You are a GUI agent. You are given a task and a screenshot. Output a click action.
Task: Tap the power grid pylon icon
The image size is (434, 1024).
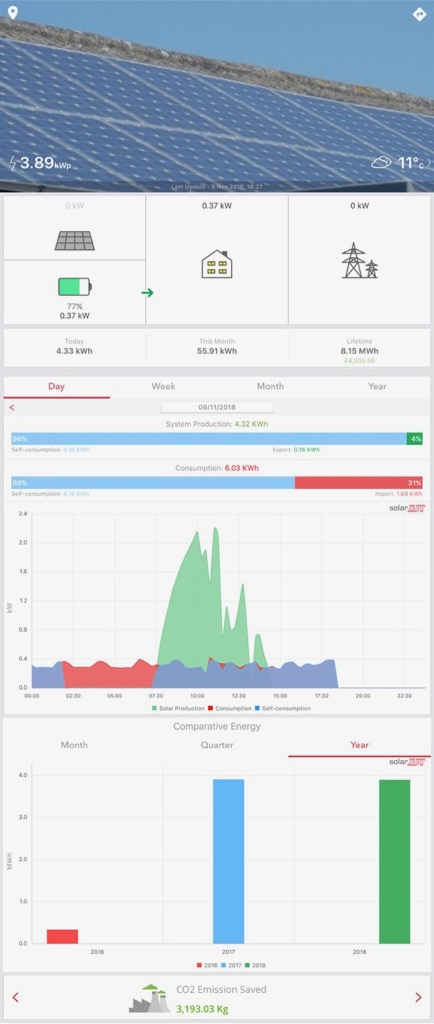click(360, 261)
